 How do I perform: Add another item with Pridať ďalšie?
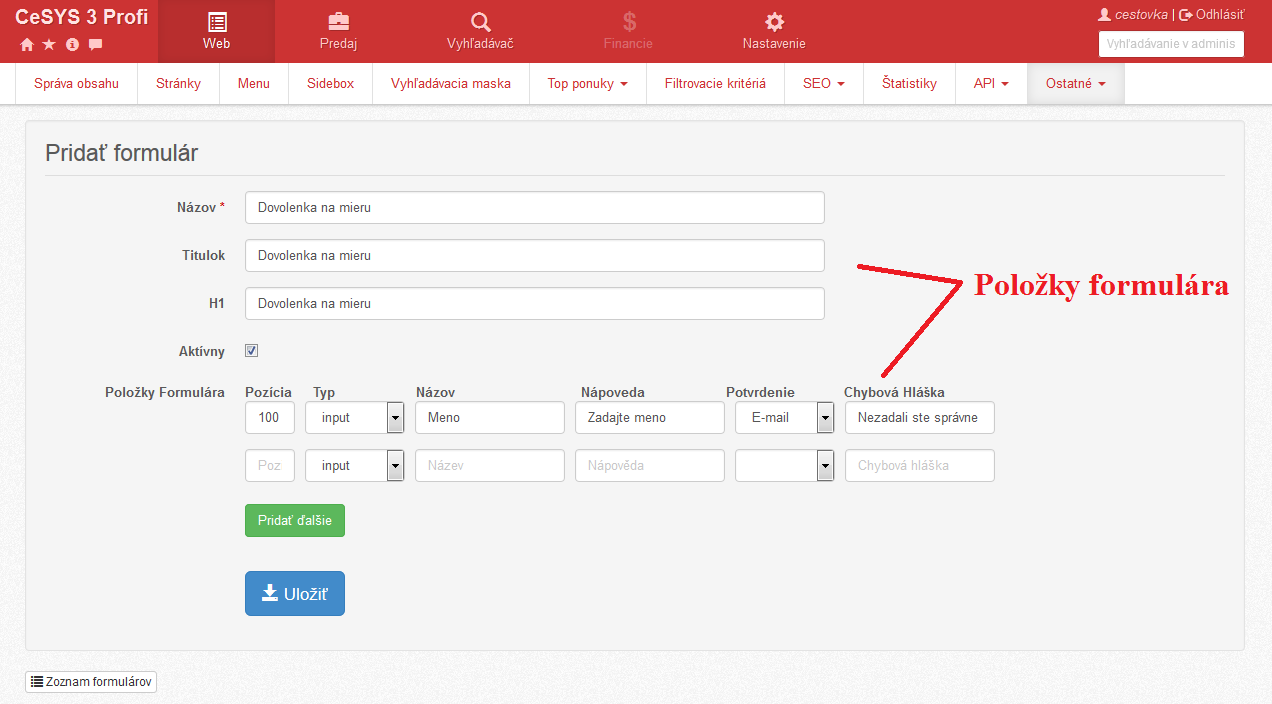[295, 521]
